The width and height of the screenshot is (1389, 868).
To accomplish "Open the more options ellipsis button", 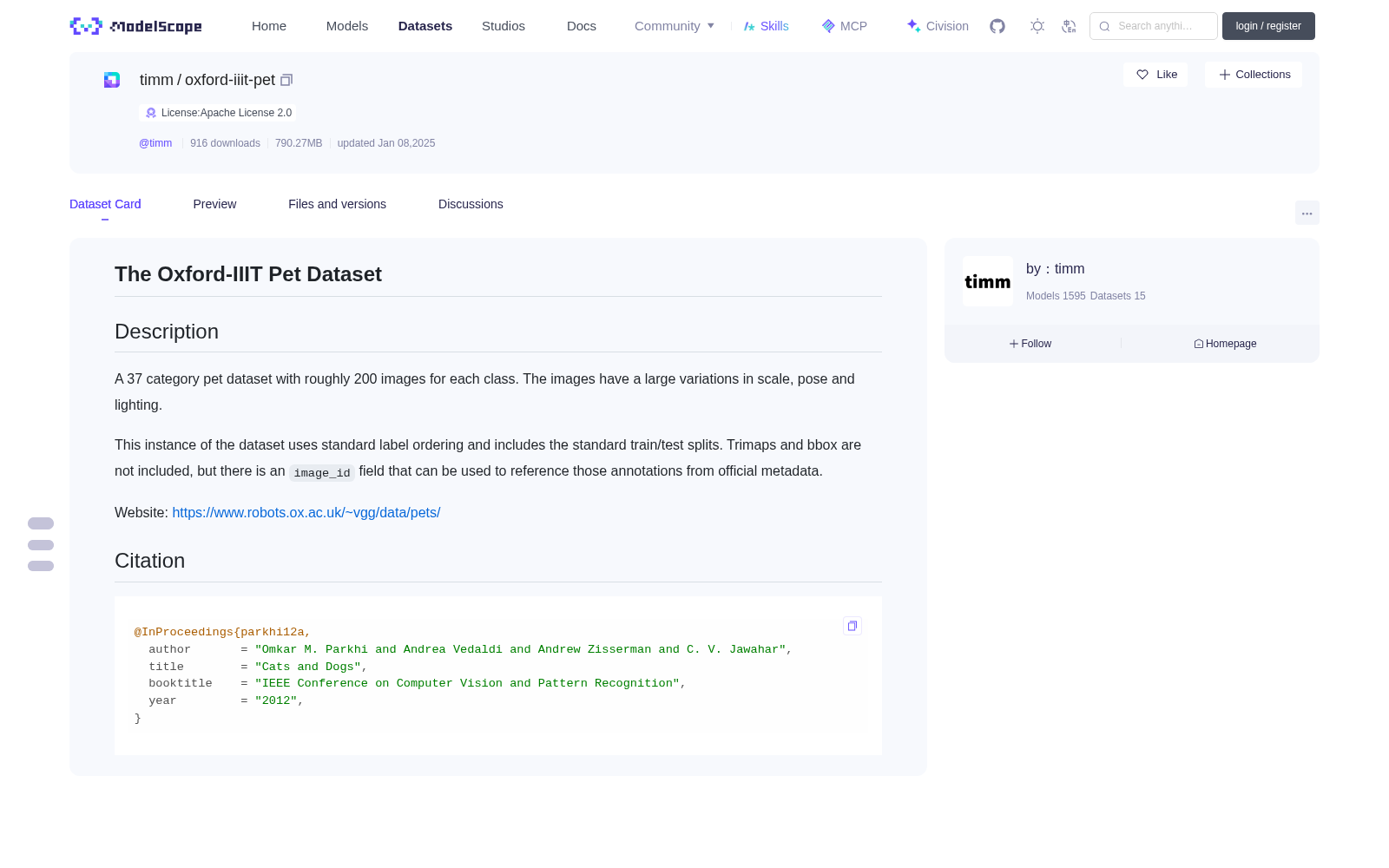I will click(x=1307, y=213).
